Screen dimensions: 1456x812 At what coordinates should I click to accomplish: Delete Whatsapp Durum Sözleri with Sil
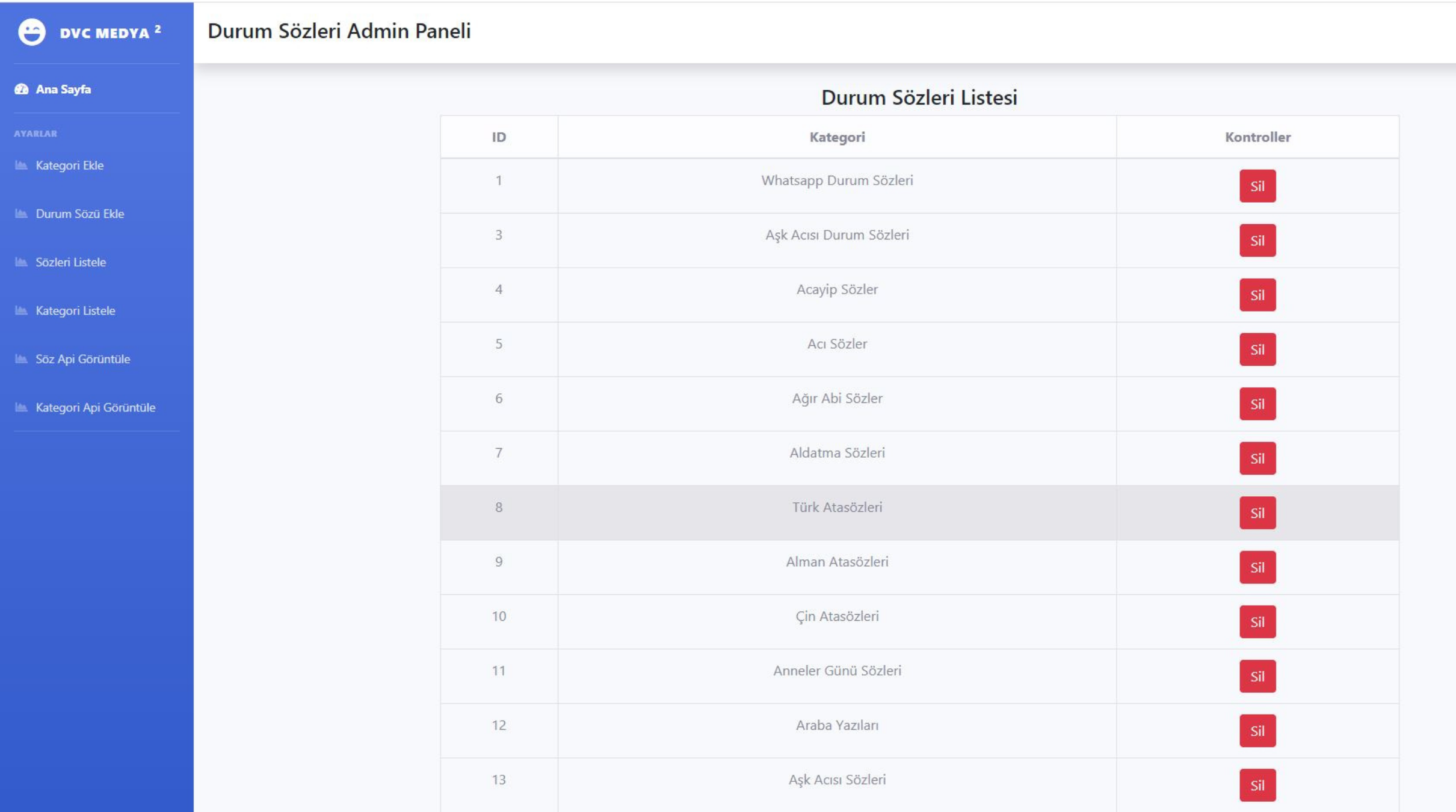(x=1257, y=186)
